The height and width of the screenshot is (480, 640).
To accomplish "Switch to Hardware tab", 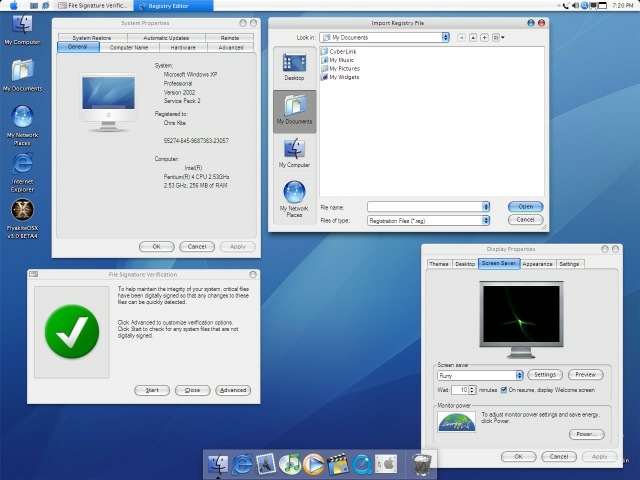I will coord(183,48).
